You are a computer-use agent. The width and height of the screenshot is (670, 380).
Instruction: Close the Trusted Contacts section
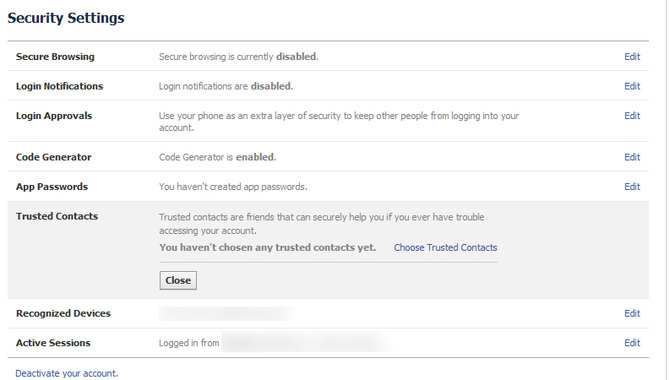[178, 280]
